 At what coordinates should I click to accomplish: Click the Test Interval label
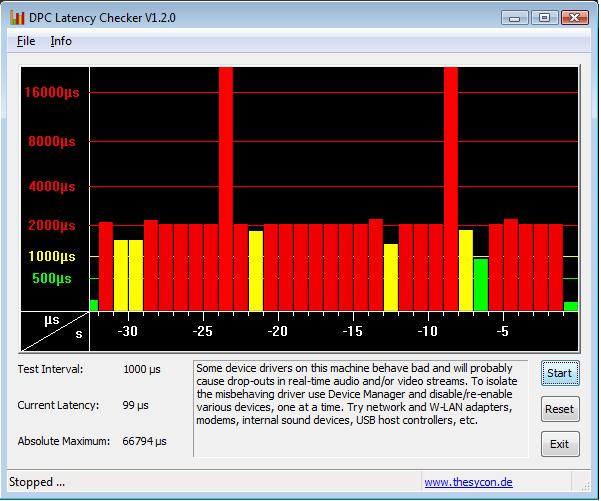(x=50, y=369)
